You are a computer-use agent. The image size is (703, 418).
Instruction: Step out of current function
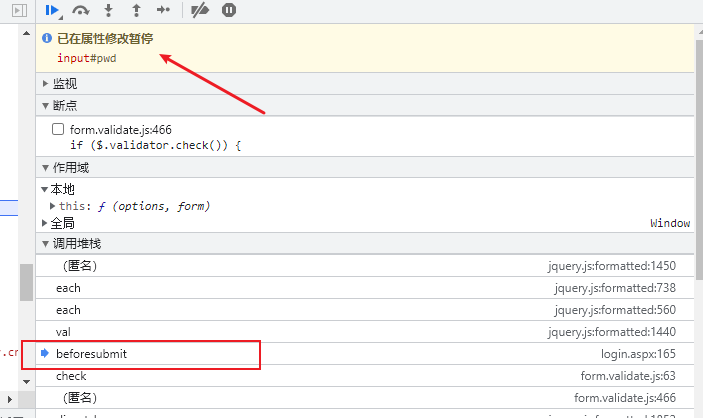point(136,10)
